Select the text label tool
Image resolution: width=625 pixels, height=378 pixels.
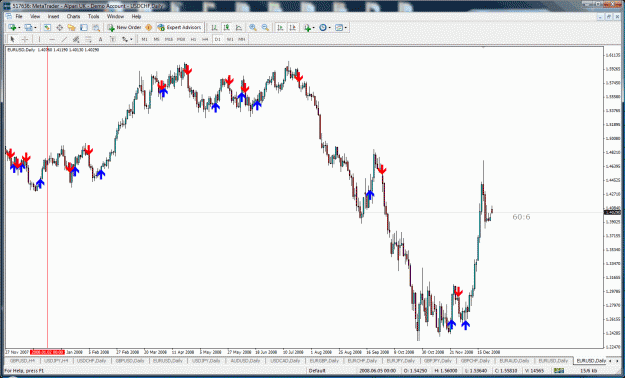(113, 39)
